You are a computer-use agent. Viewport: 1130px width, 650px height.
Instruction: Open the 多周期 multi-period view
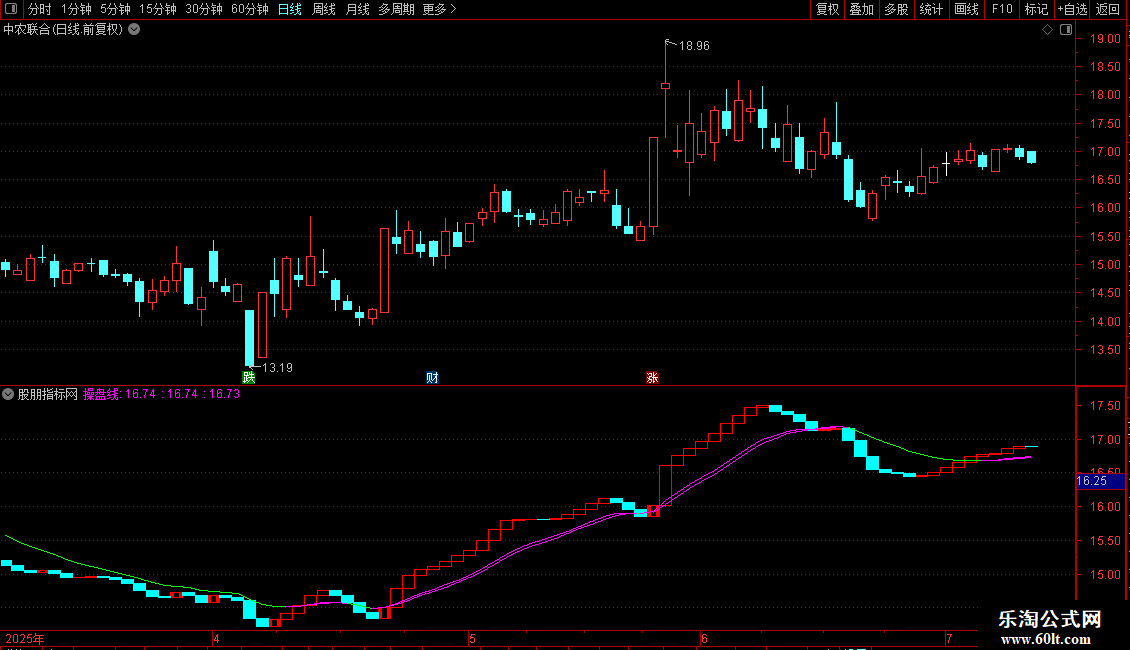396,9
